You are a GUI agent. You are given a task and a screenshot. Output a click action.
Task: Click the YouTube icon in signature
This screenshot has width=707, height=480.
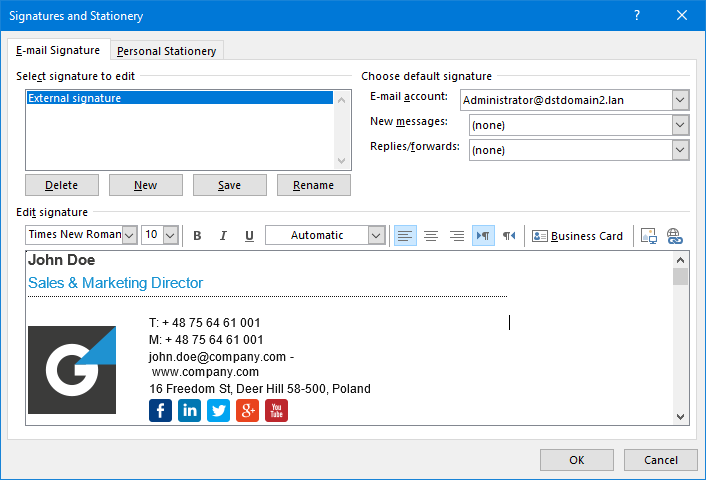click(276, 410)
